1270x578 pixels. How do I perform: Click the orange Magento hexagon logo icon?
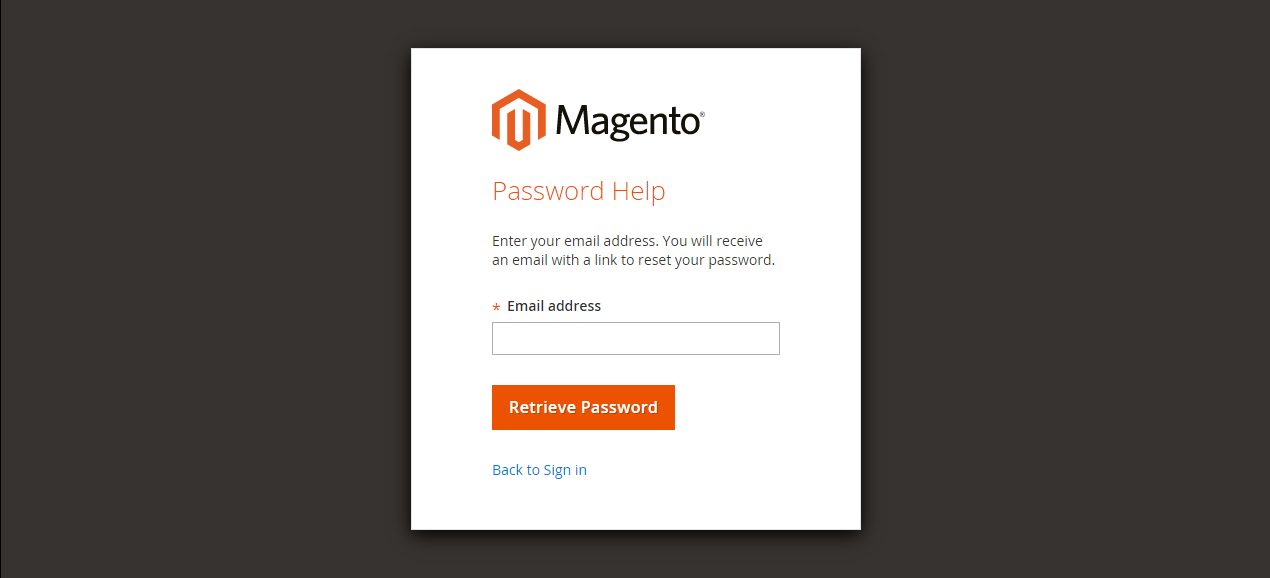pyautogui.click(x=518, y=120)
